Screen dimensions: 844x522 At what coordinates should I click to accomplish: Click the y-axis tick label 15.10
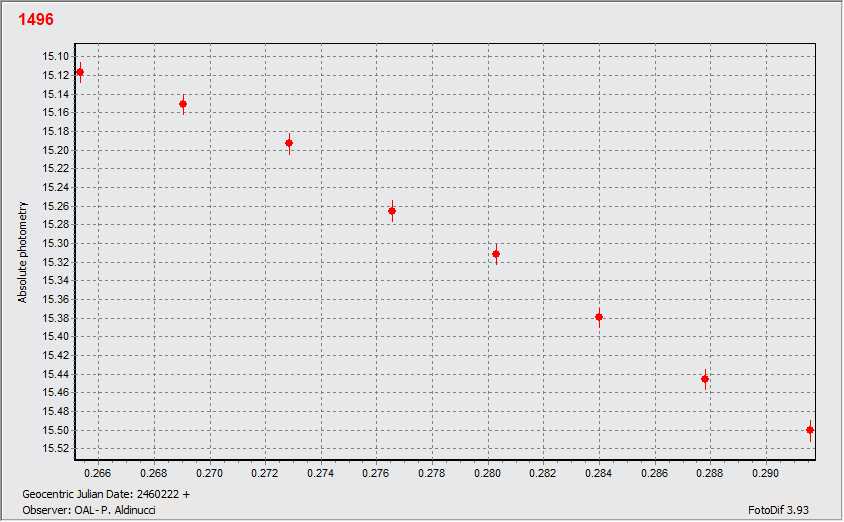pos(55,57)
